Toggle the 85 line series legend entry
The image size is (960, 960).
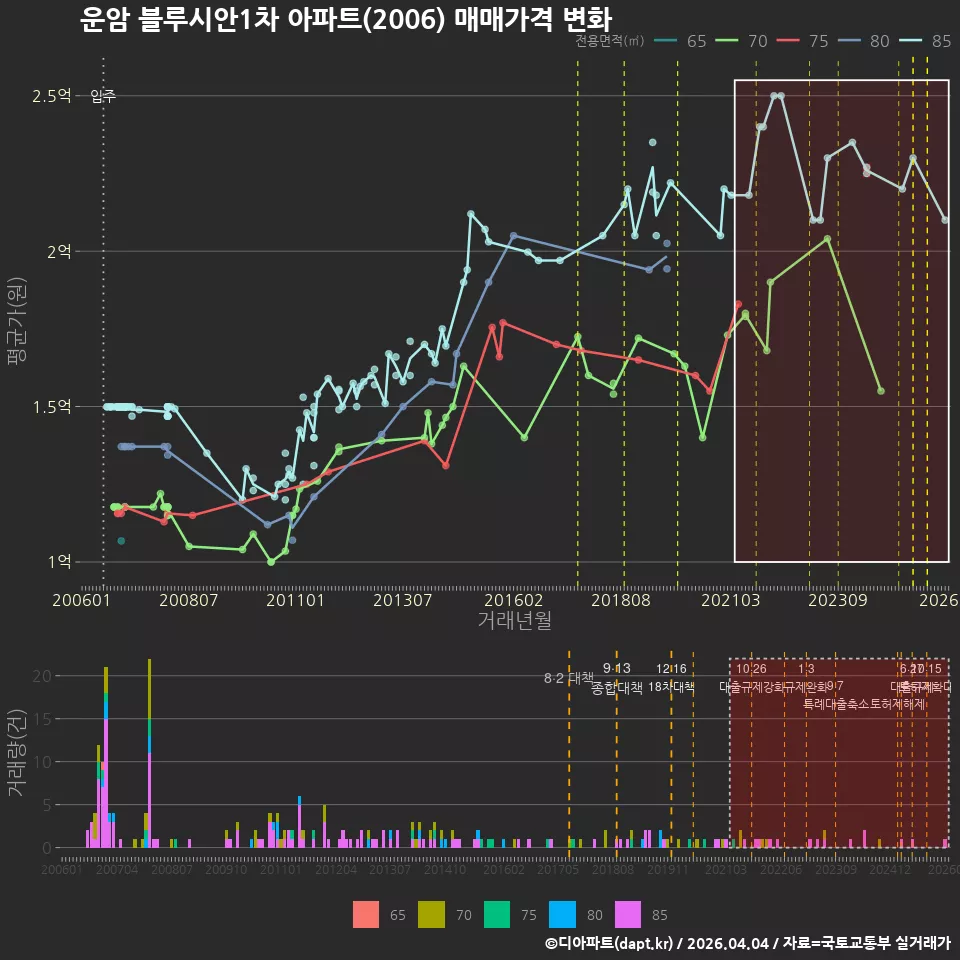pos(925,41)
